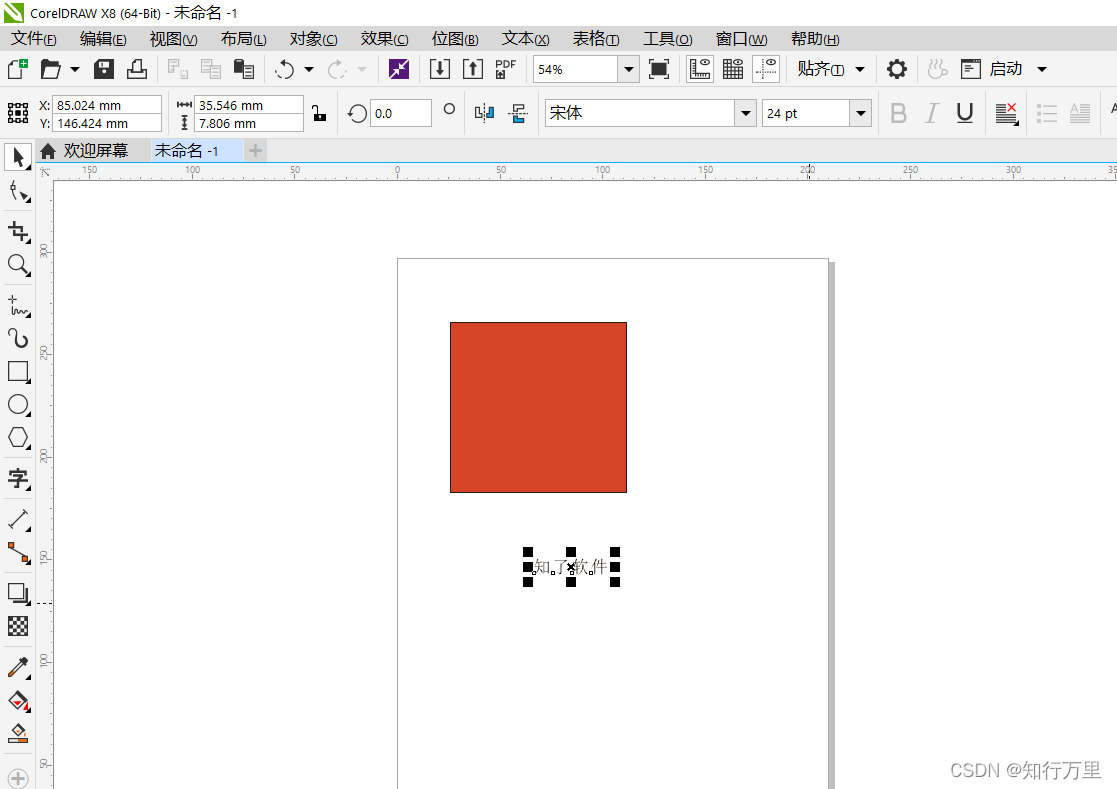
Task: Select the Pick tool
Action: (x=18, y=157)
